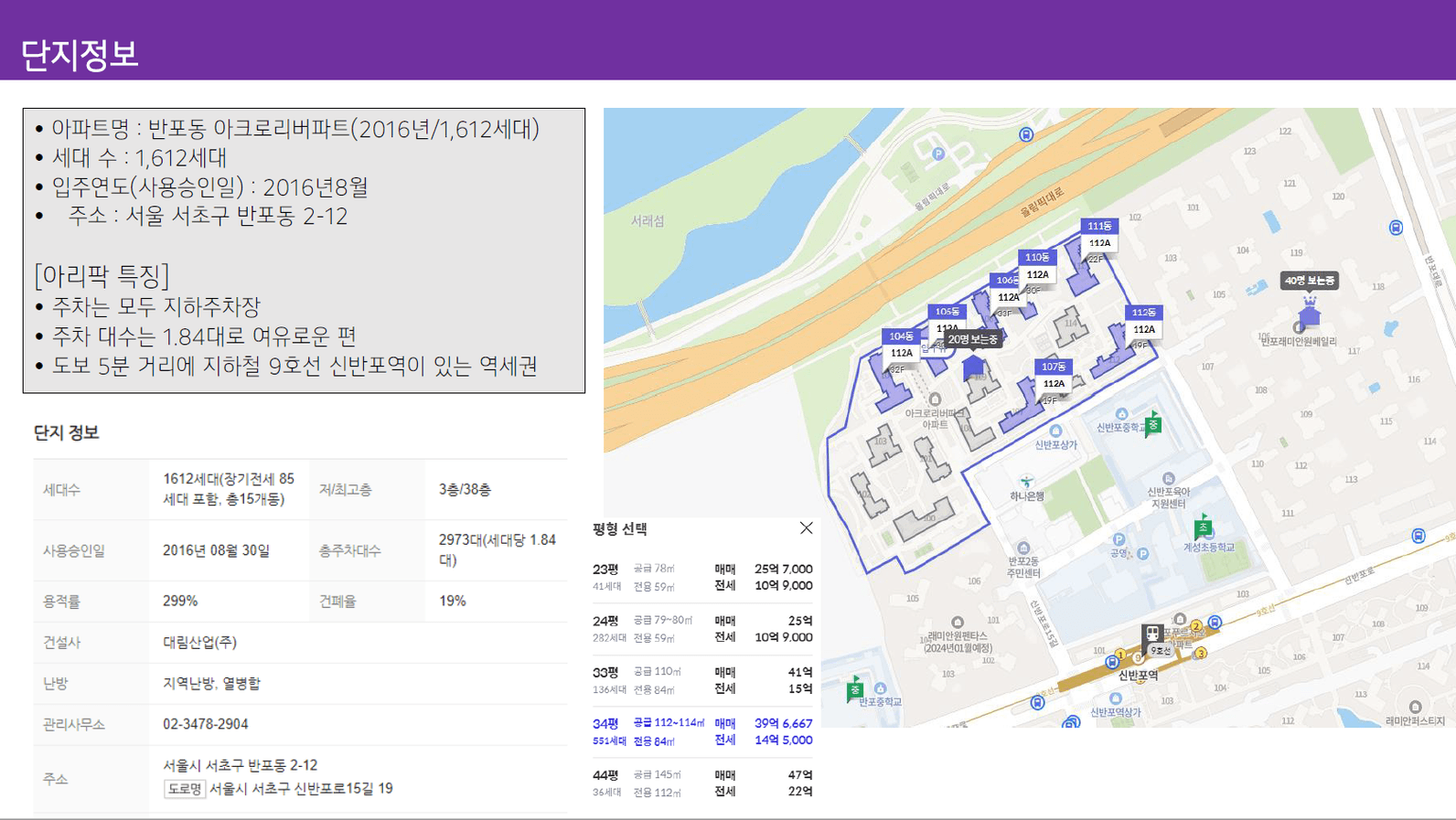Image resolution: width=1456 pixels, height=820 pixels.
Task: Click the 반포2동 주민센터 map pin
Action: (x=1022, y=548)
